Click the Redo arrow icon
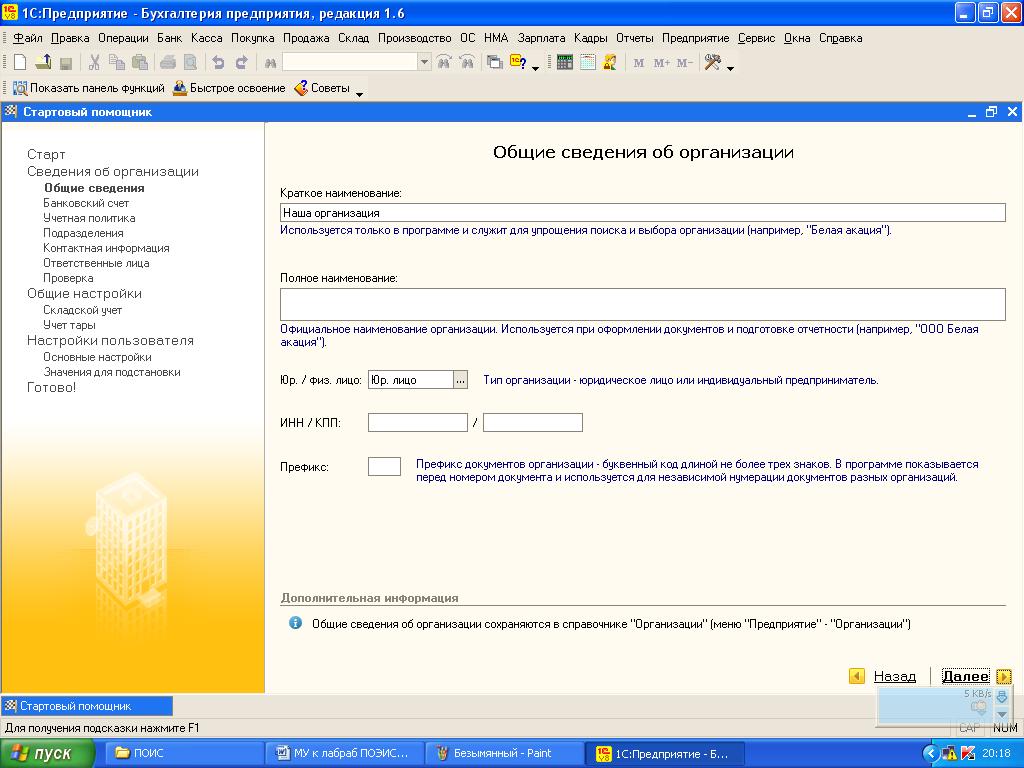The image size is (1024, 768). tap(242, 63)
